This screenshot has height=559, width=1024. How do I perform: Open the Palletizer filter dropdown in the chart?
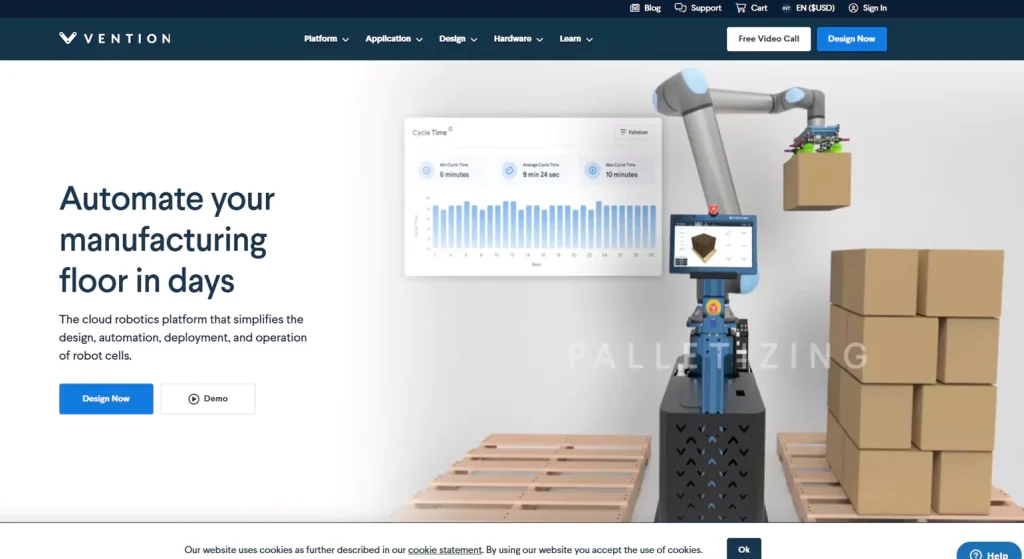(633, 132)
